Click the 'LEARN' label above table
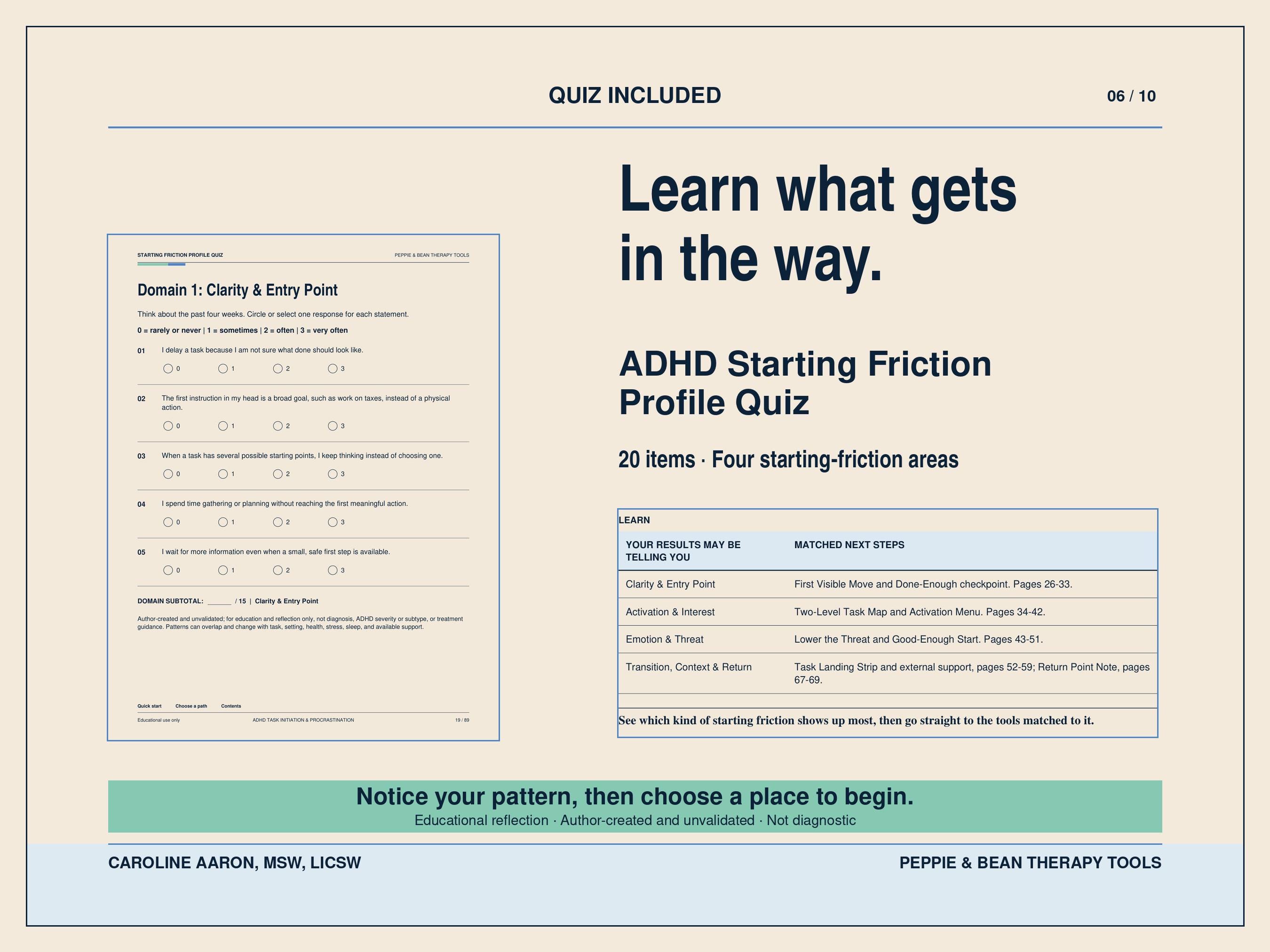 pos(635,520)
